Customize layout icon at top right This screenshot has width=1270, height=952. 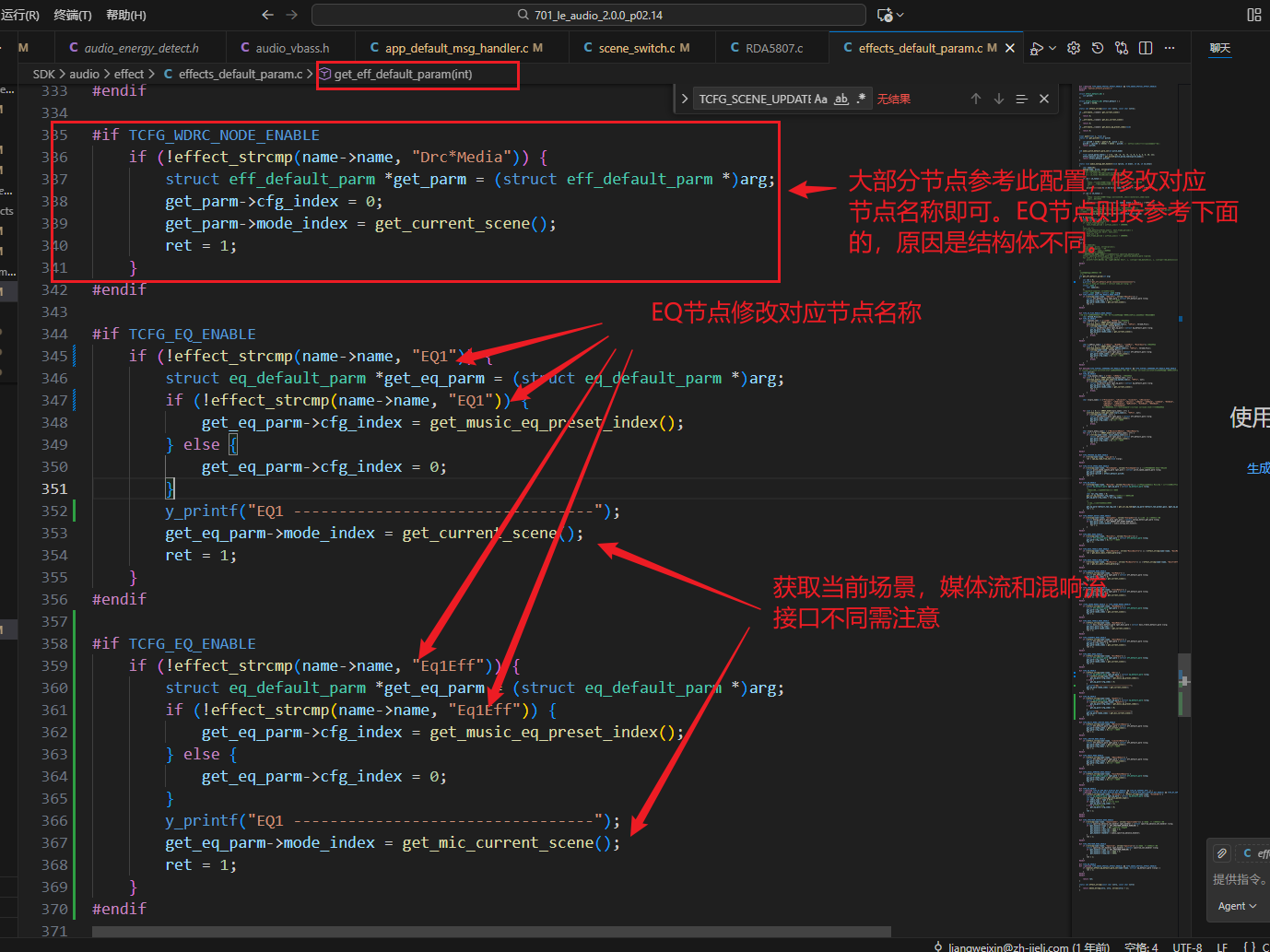(x=1254, y=15)
